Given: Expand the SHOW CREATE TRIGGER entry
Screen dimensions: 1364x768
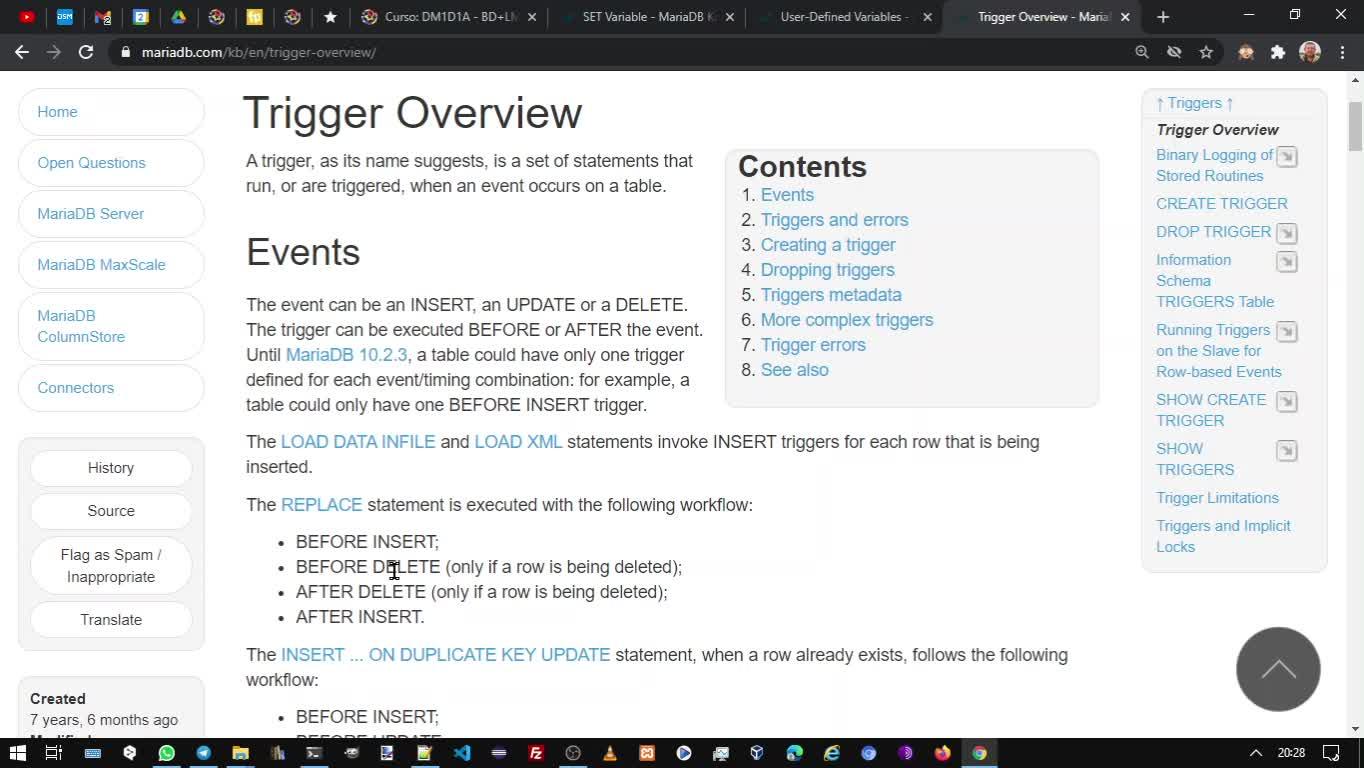Looking at the screenshot, I should point(1287,401).
